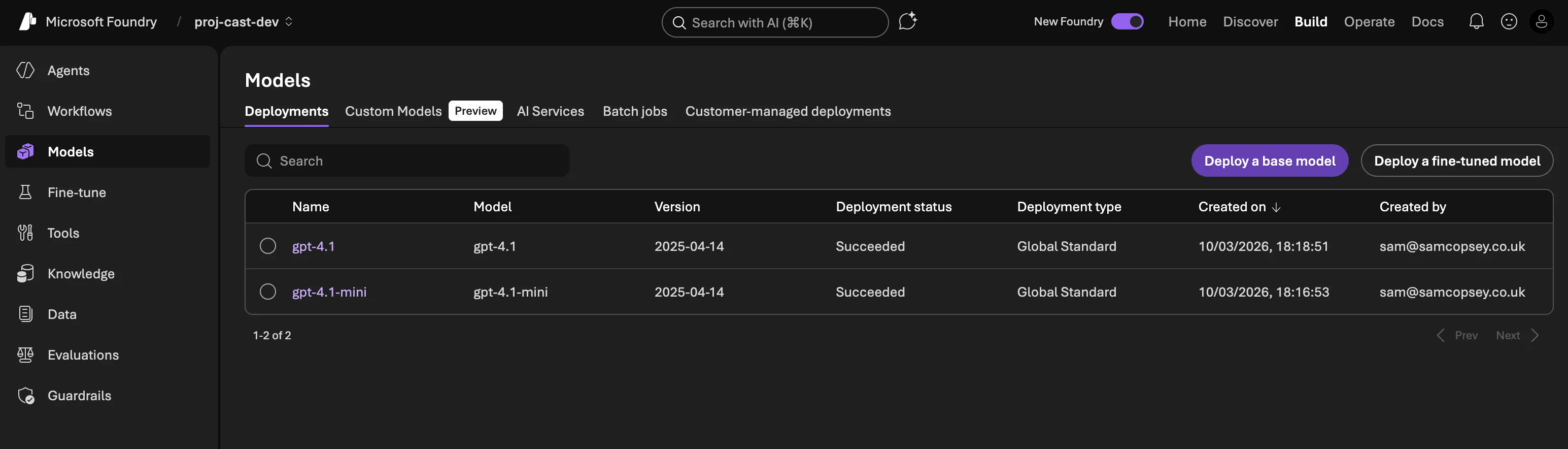Open the notifications bell icon
The image size is (1568, 449).
(x=1476, y=21)
